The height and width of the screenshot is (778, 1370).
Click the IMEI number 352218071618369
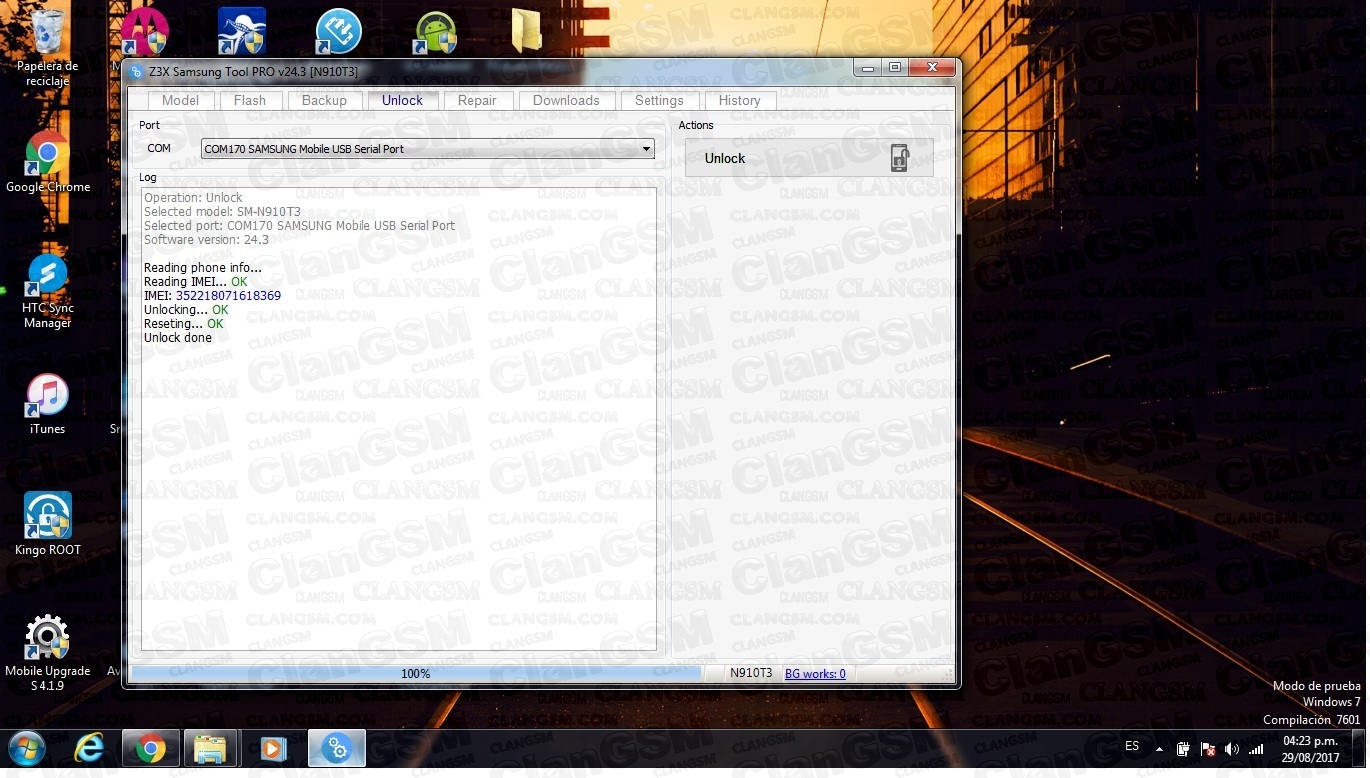coord(228,296)
